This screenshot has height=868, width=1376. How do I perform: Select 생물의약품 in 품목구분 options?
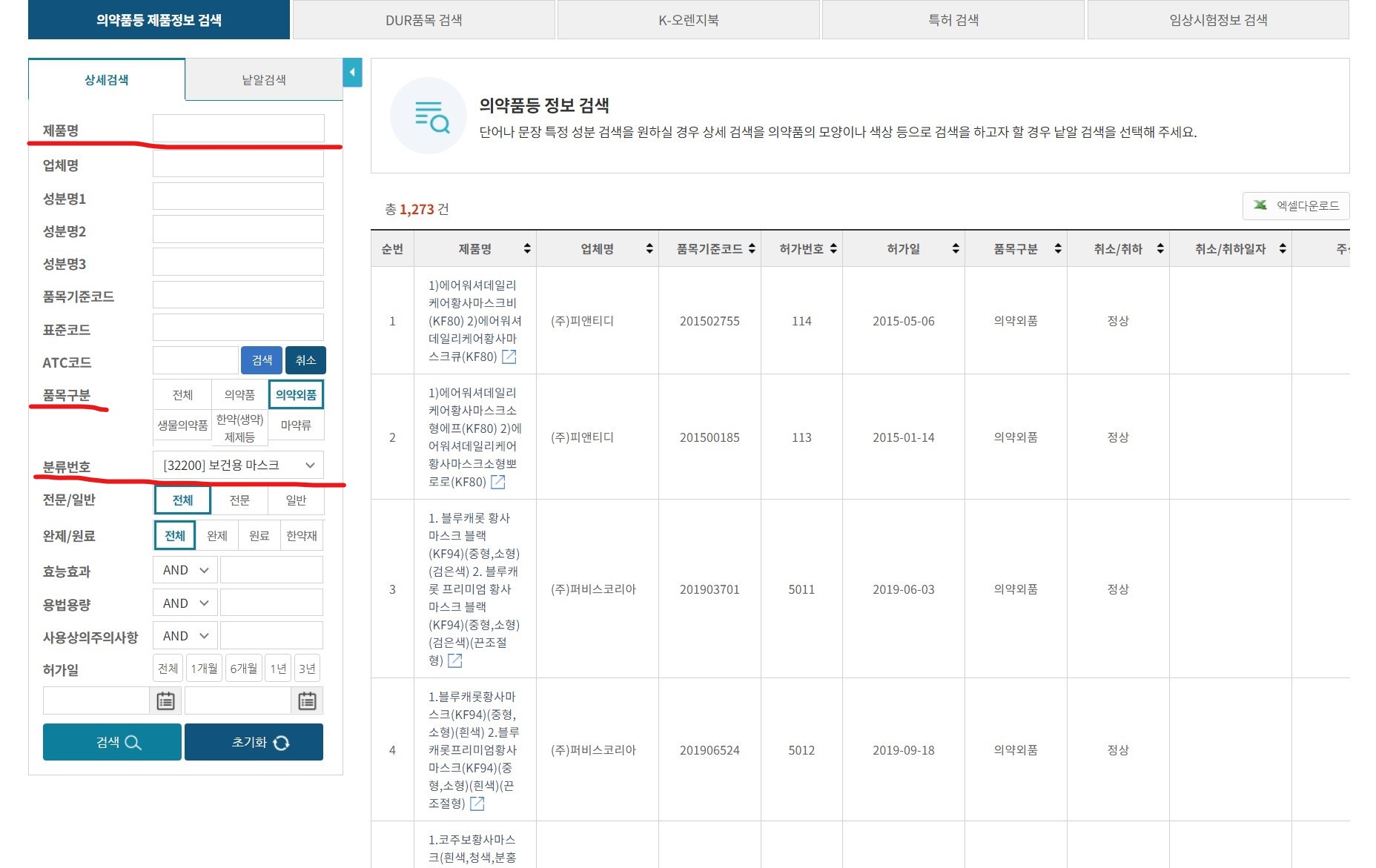pyautogui.click(x=182, y=425)
